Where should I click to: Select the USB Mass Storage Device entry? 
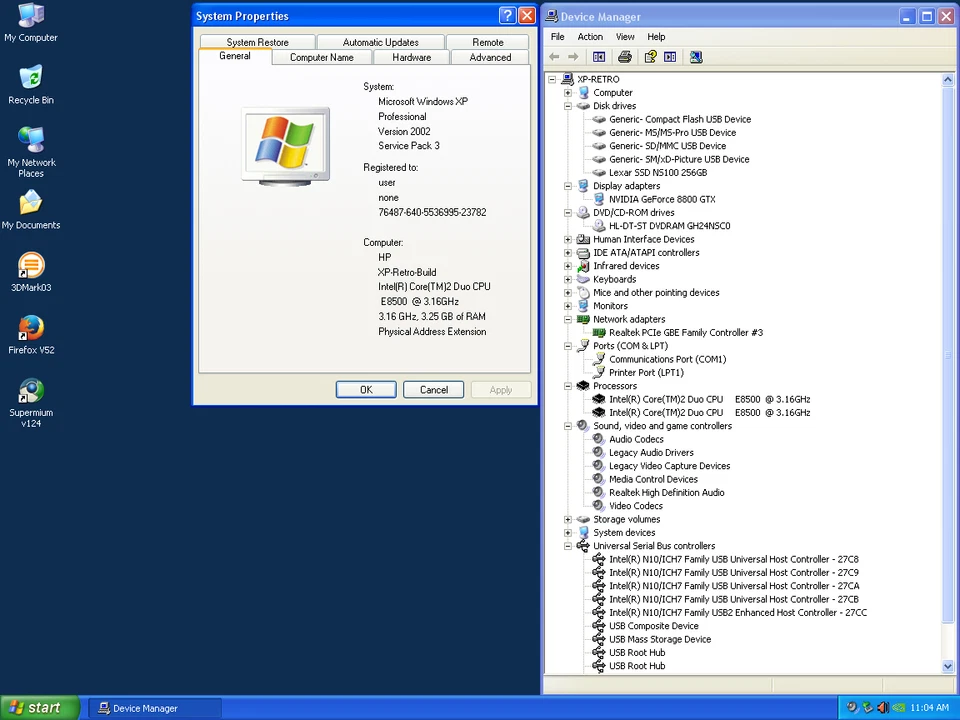(660, 639)
